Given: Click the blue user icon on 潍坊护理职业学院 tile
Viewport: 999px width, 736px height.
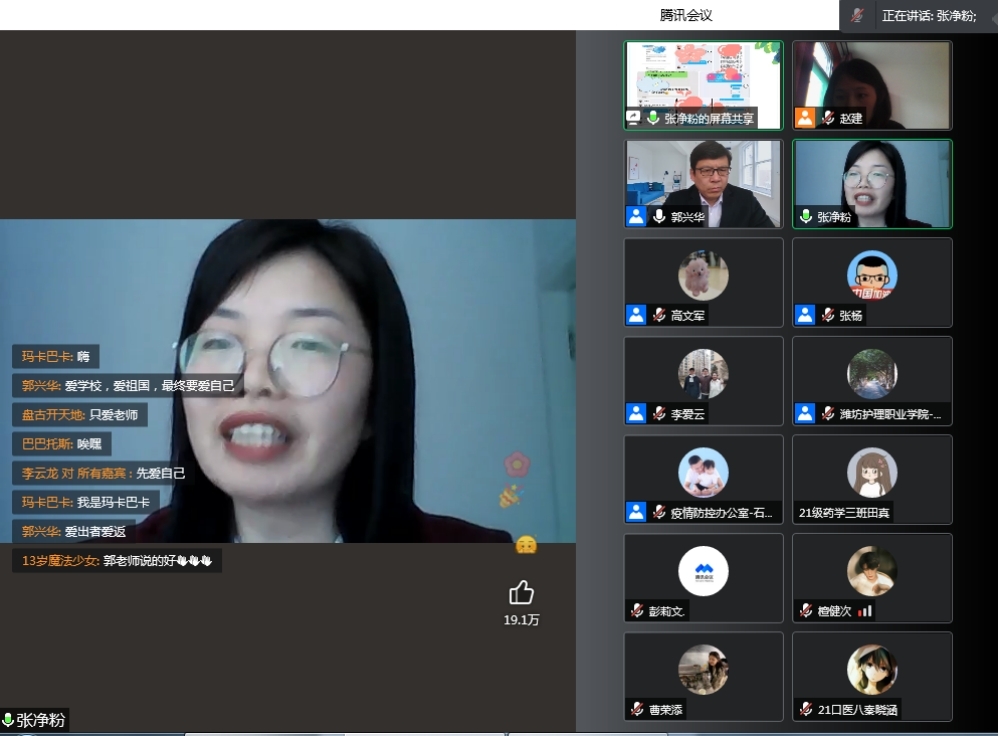Looking at the screenshot, I should click(x=805, y=414).
